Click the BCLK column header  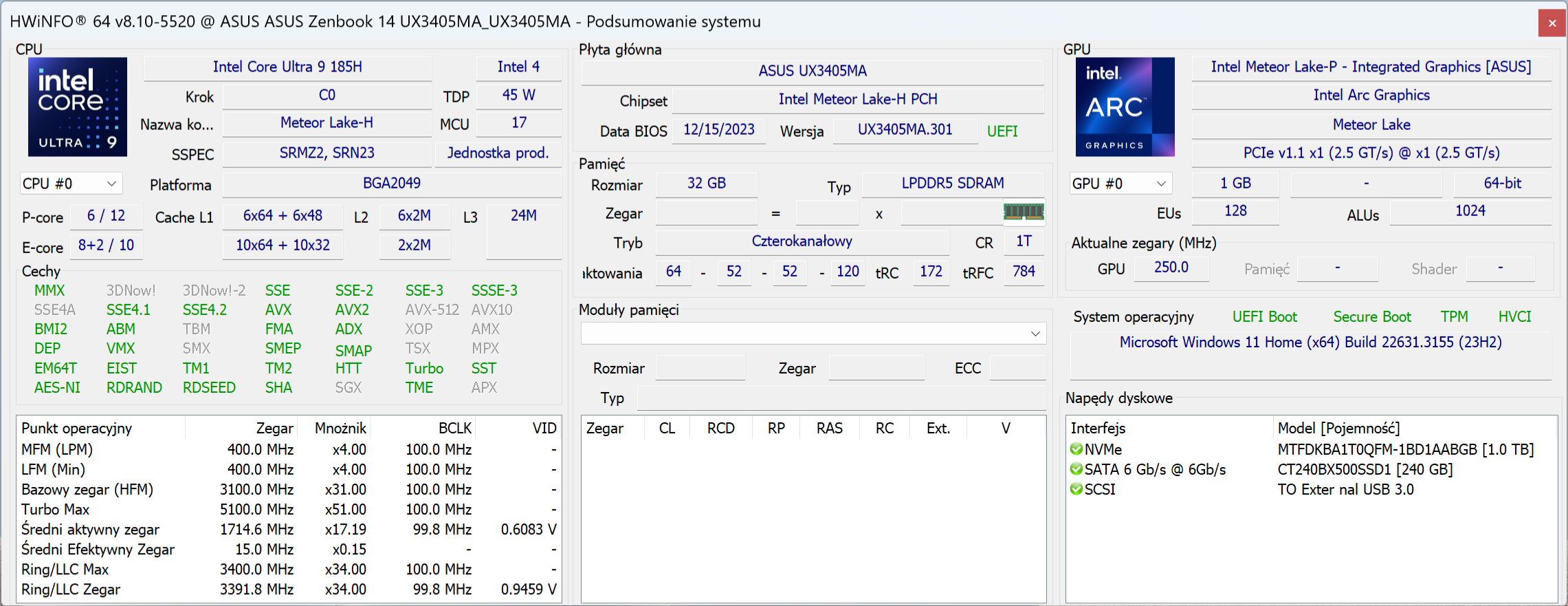click(x=422, y=428)
